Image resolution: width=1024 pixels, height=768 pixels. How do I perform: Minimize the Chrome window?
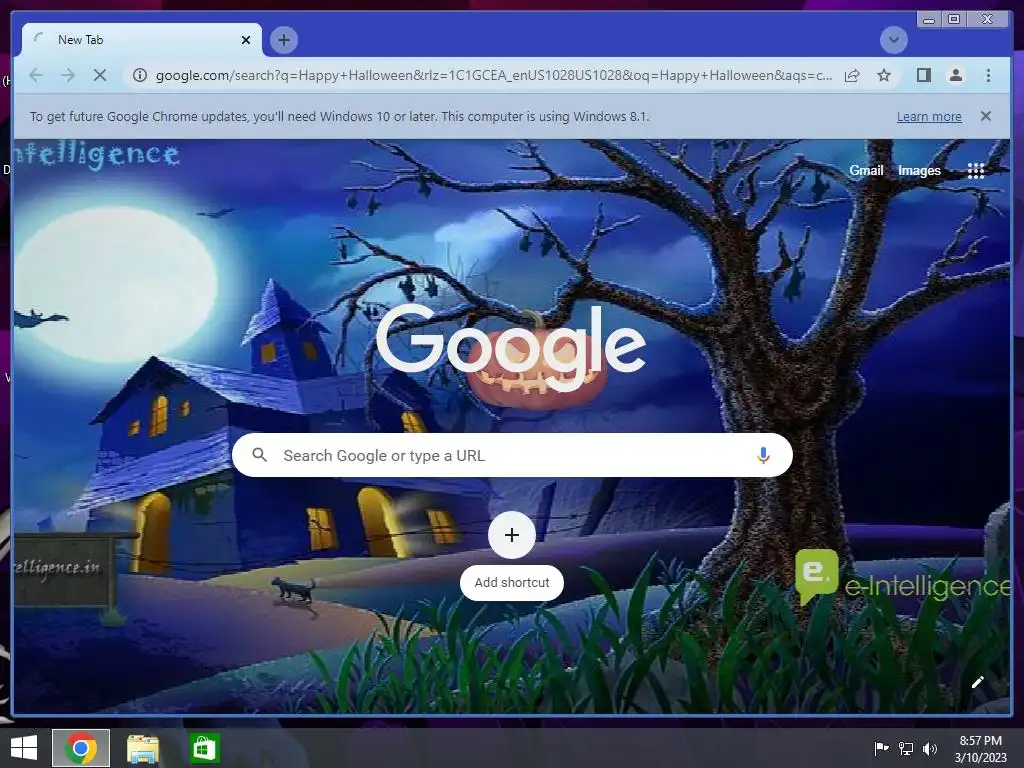929,20
